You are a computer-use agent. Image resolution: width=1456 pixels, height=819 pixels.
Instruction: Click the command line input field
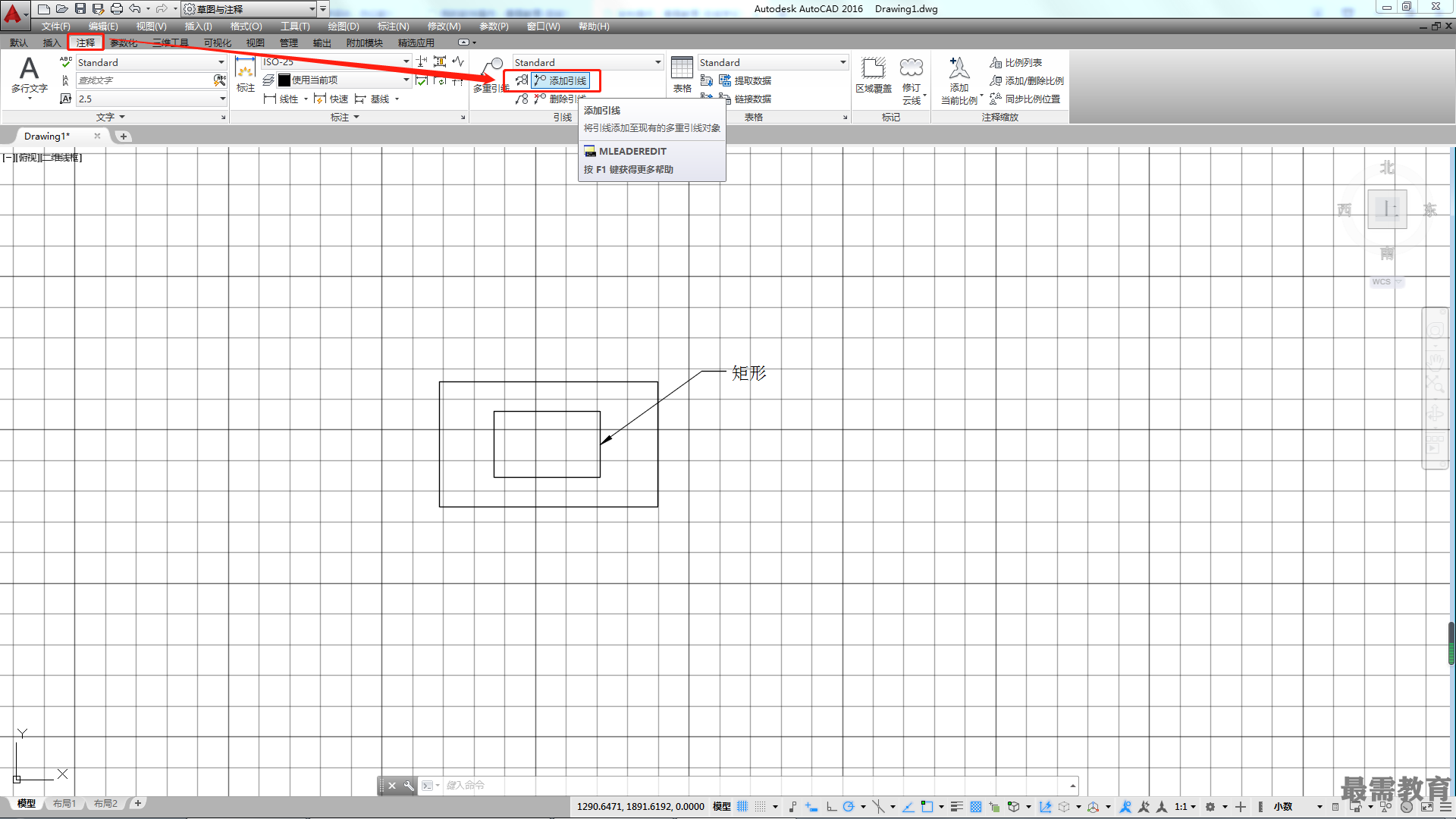tap(755, 786)
